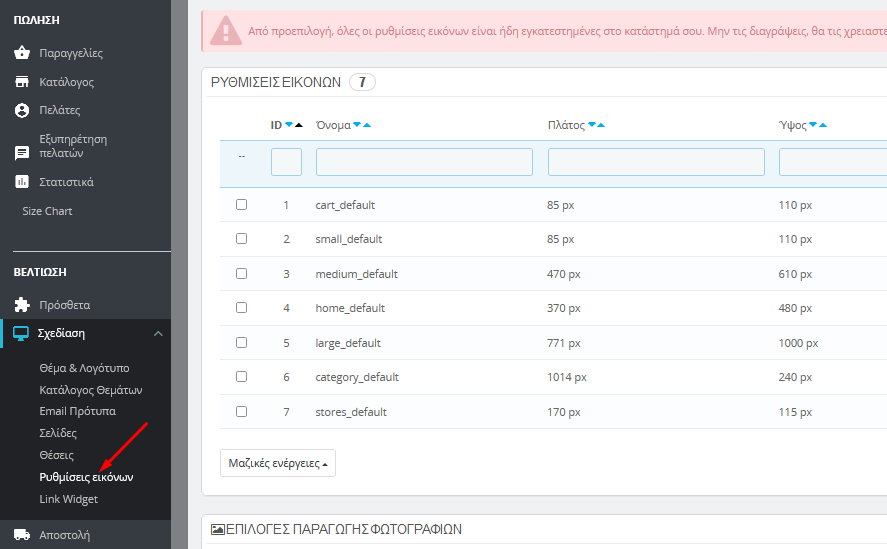Open Αποστολή in sidebar
This screenshot has height=549, width=887.
(x=64, y=535)
